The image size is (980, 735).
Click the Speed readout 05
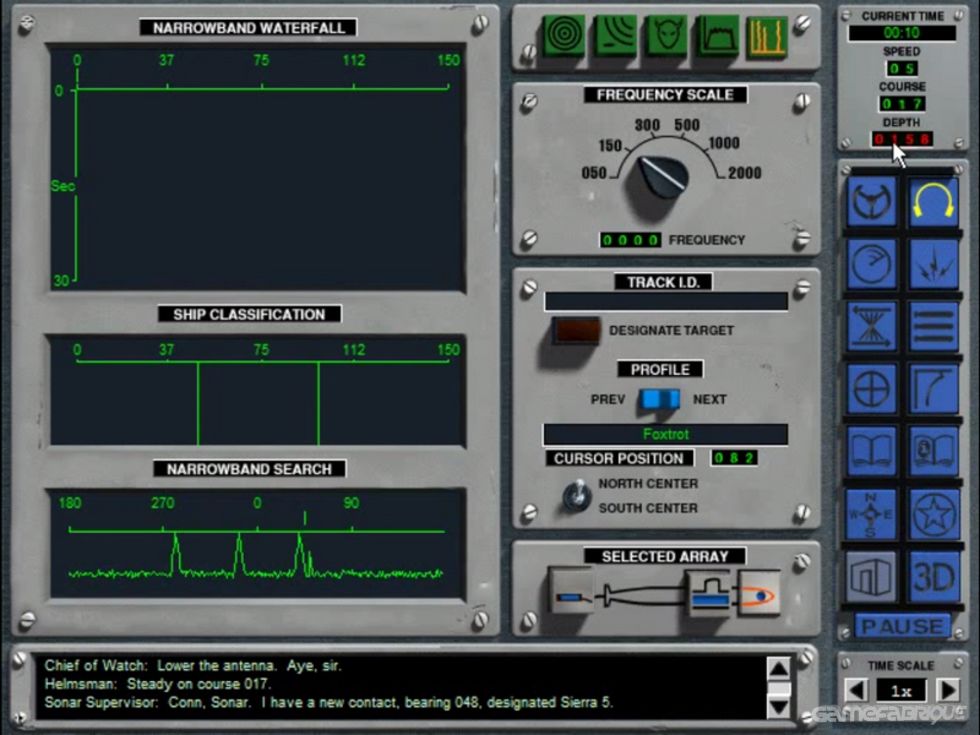click(x=902, y=68)
